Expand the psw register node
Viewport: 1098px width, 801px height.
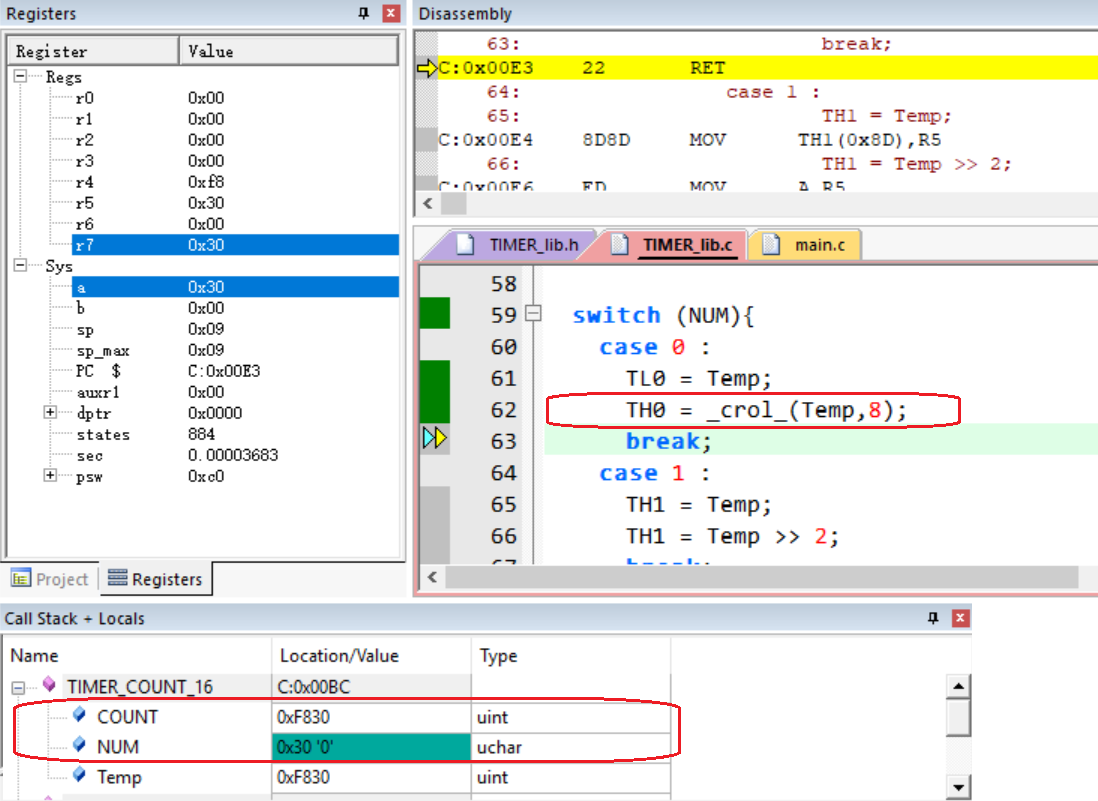click(50, 475)
